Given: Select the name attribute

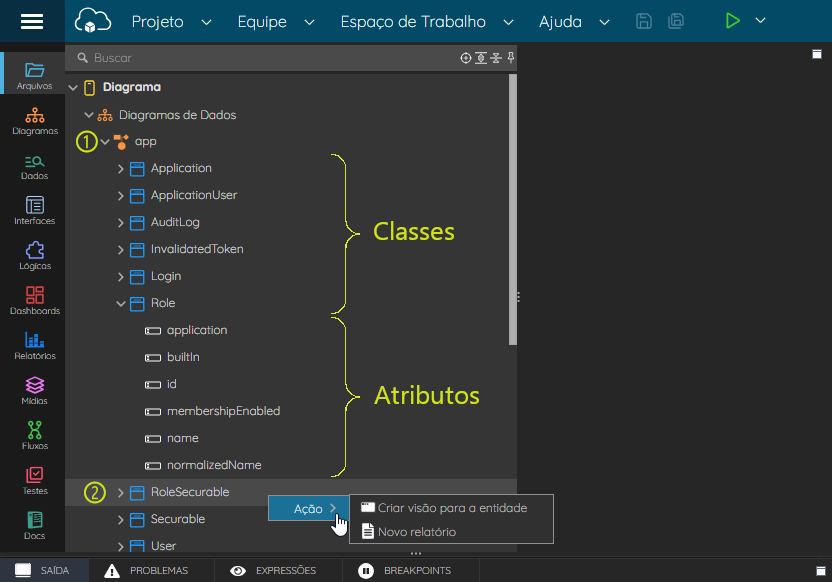Looking at the screenshot, I should [x=183, y=438].
